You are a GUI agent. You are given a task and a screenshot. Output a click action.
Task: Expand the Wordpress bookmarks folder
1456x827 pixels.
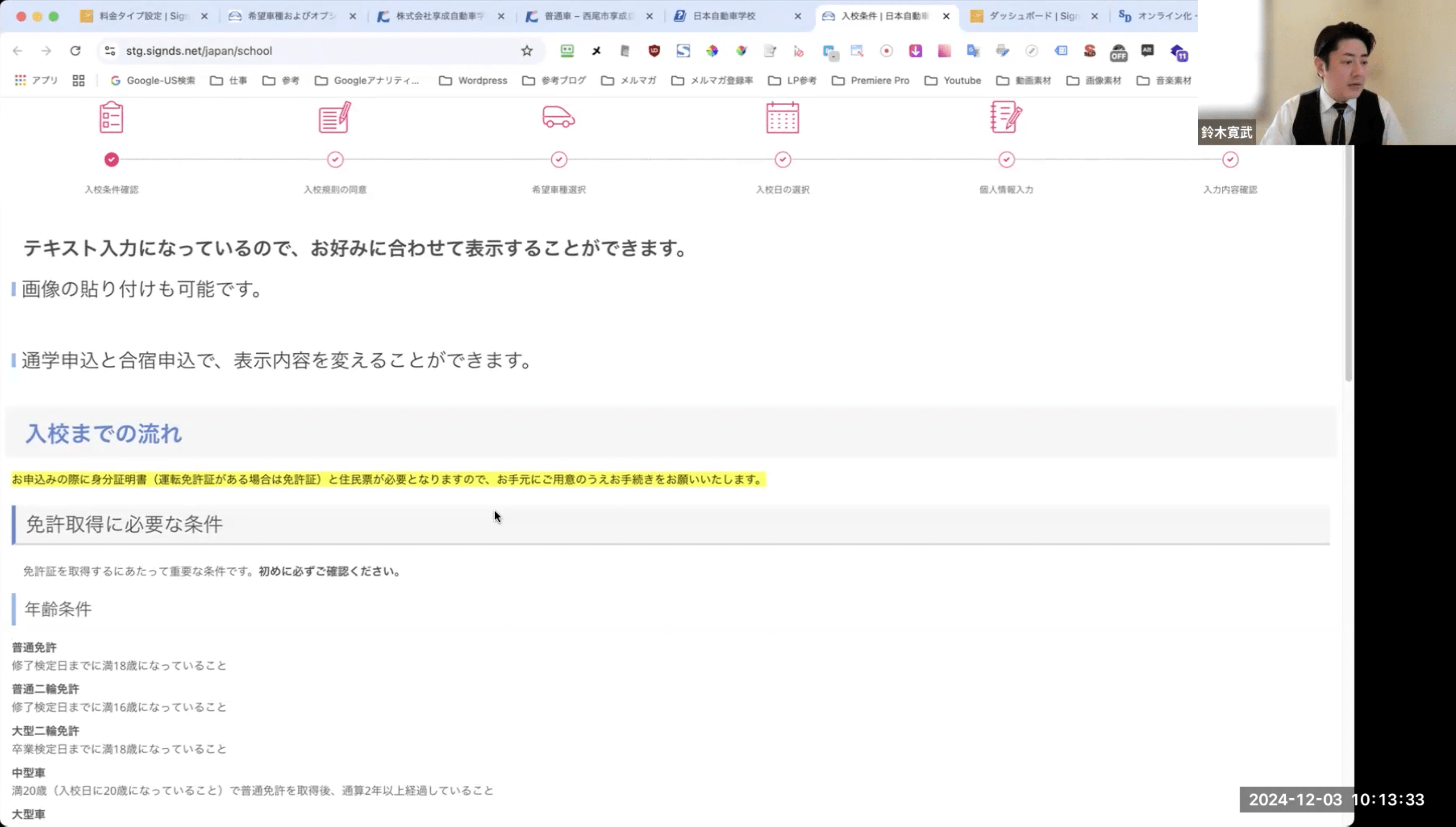[x=473, y=81]
